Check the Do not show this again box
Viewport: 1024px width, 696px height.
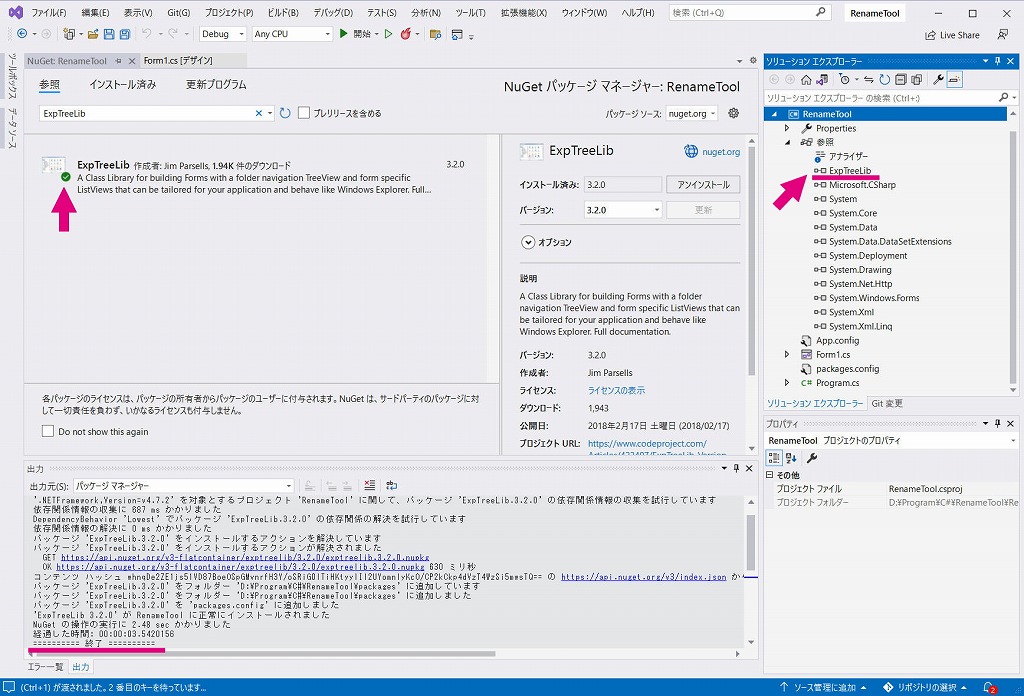(48, 431)
